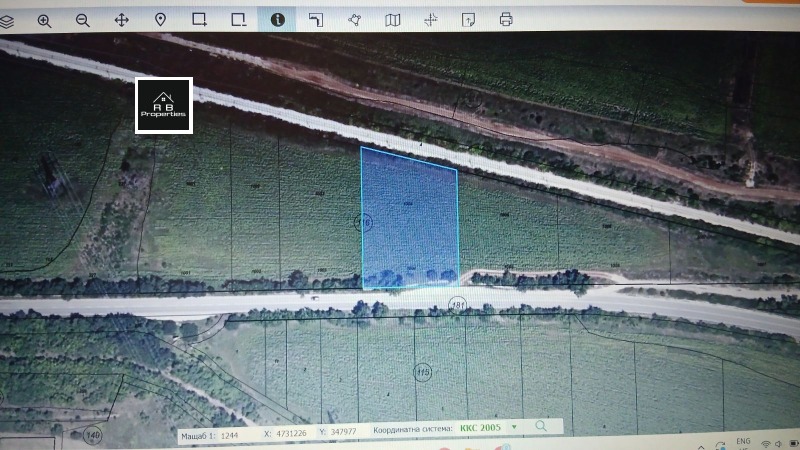
Task: Choose the polygon drawing tool
Action: click(354, 20)
